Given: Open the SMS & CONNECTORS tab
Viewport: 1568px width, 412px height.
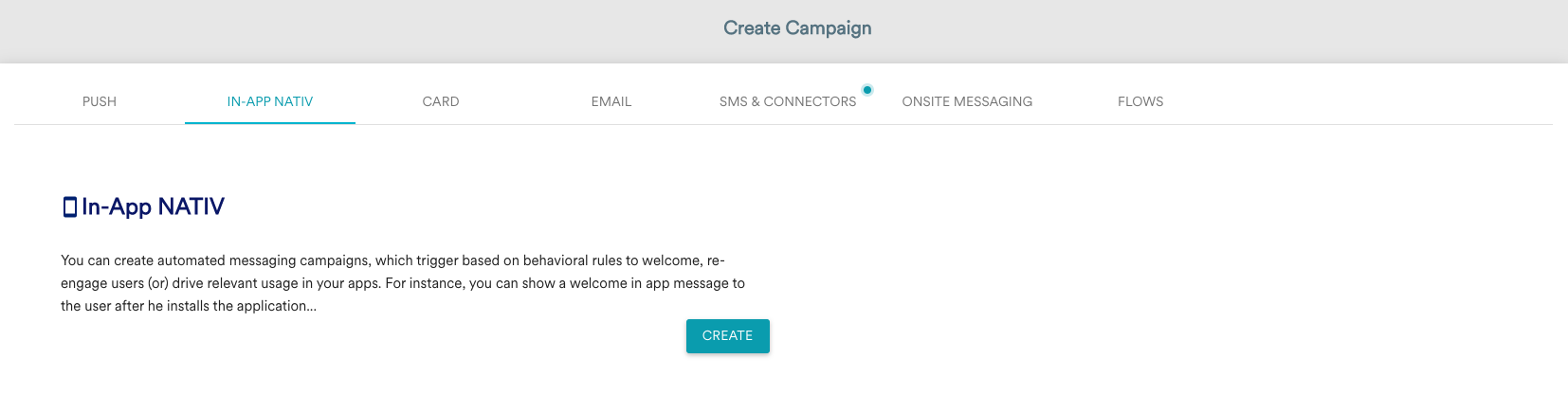Looking at the screenshot, I should coord(788,101).
